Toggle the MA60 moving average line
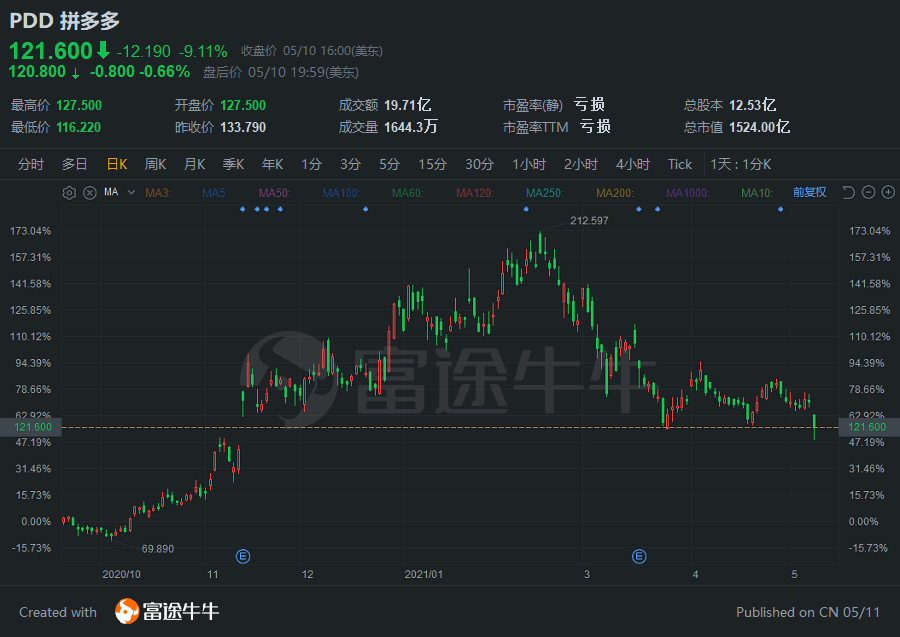 click(x=408, y=193)
